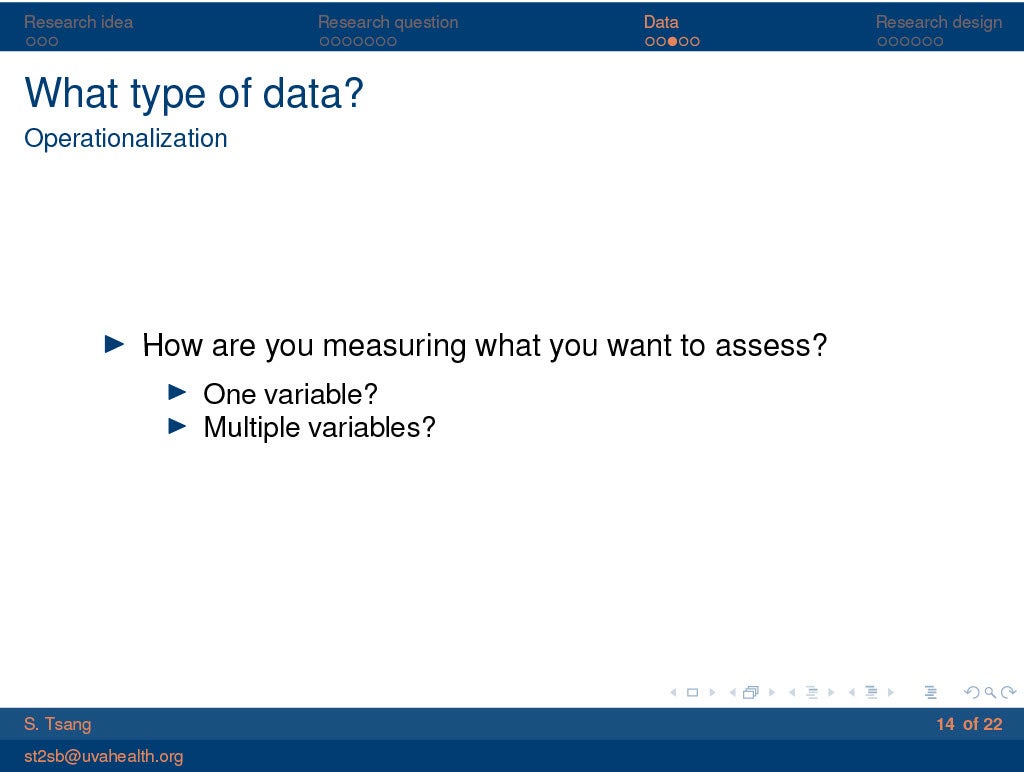Click the st2sb@uvahealth.org email link
1024x772 pixels.
pos(103,756)
